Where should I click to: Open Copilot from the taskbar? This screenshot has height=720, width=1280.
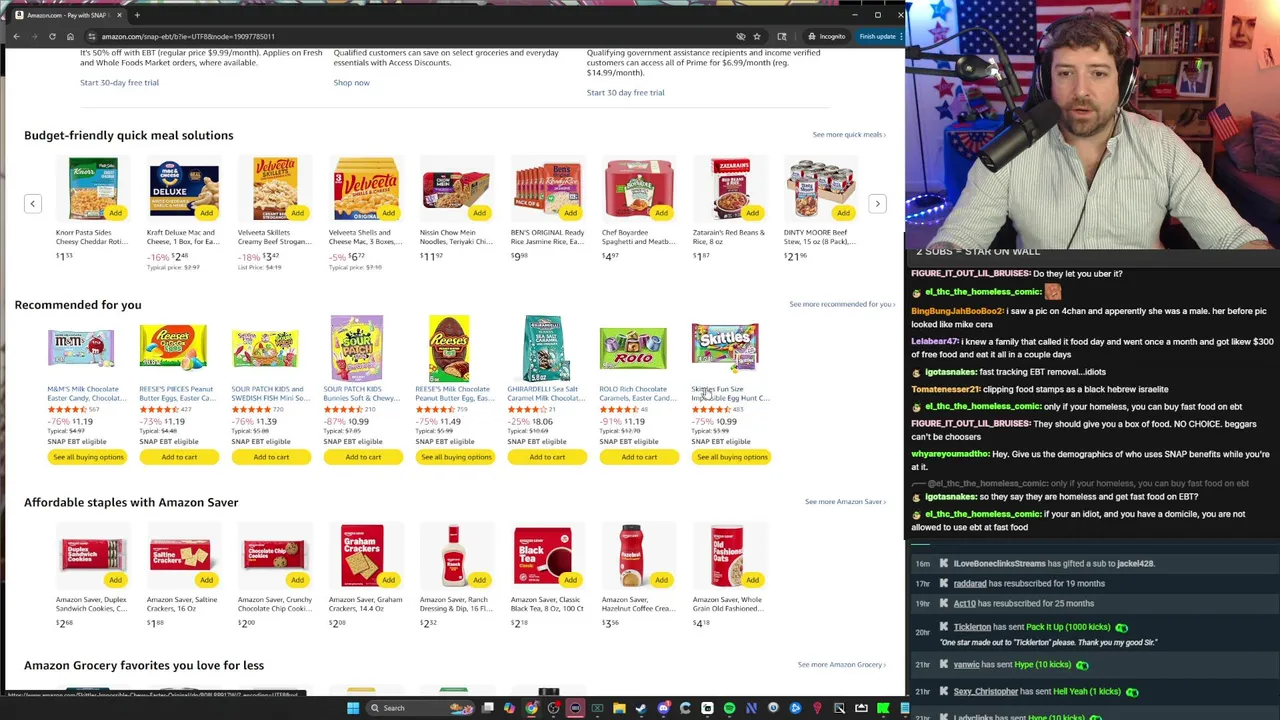tap(509, 708)
